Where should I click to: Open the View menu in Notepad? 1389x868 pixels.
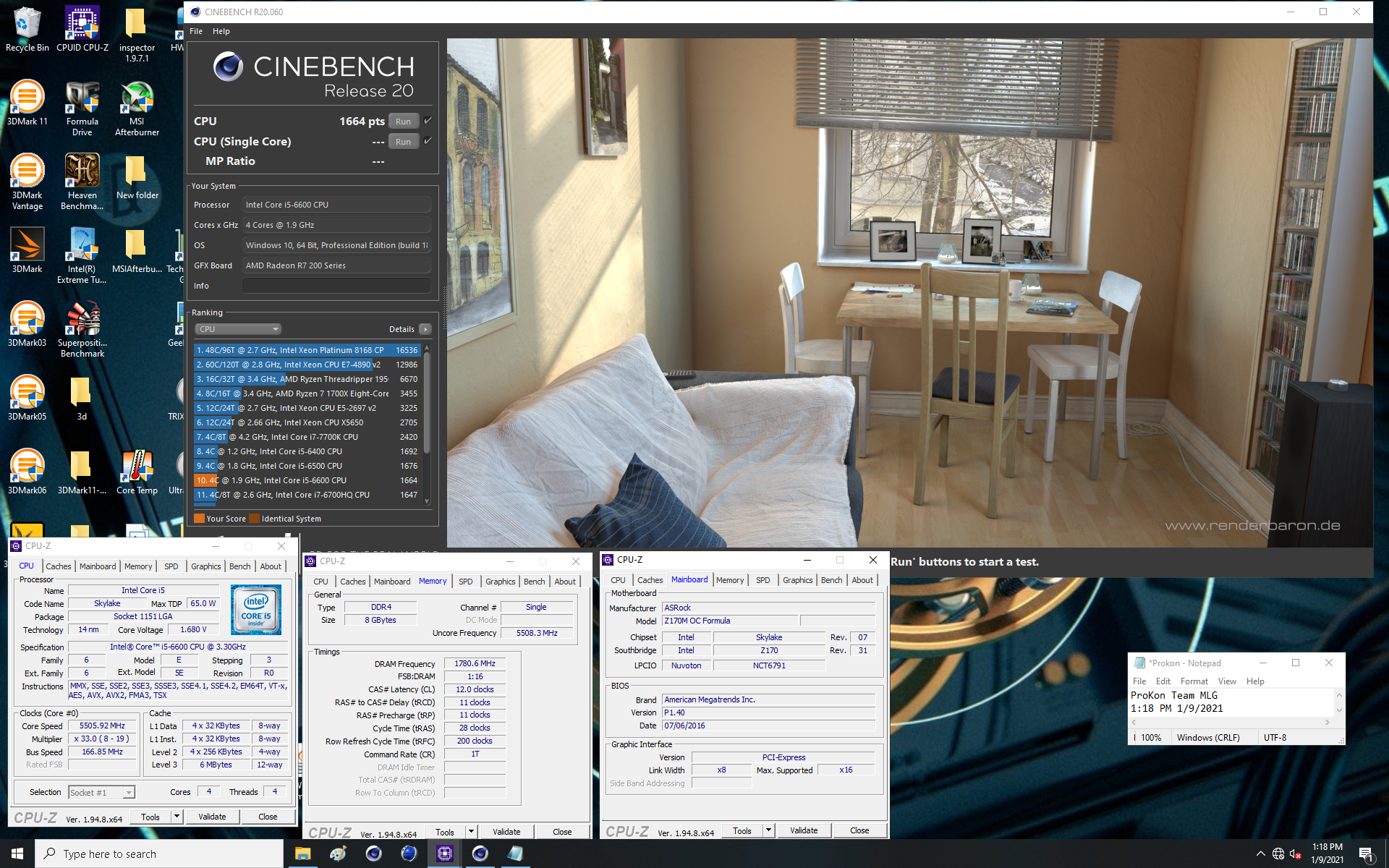[1227, 681]
